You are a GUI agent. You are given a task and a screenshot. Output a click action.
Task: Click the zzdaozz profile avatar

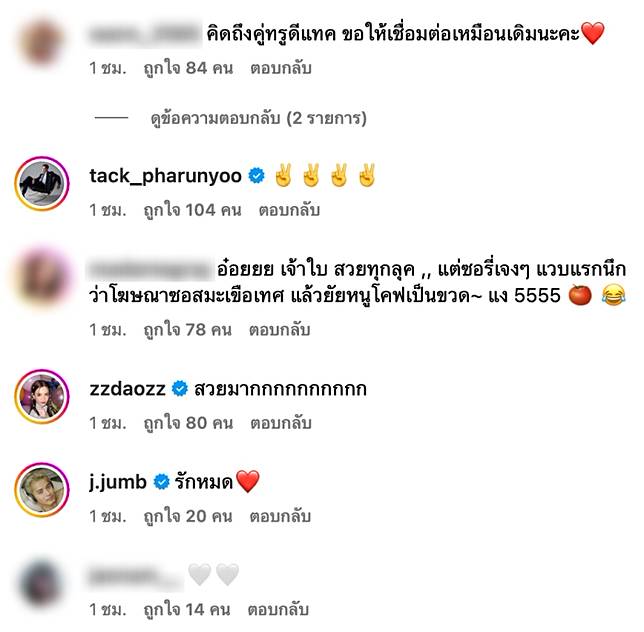point(42,396)
